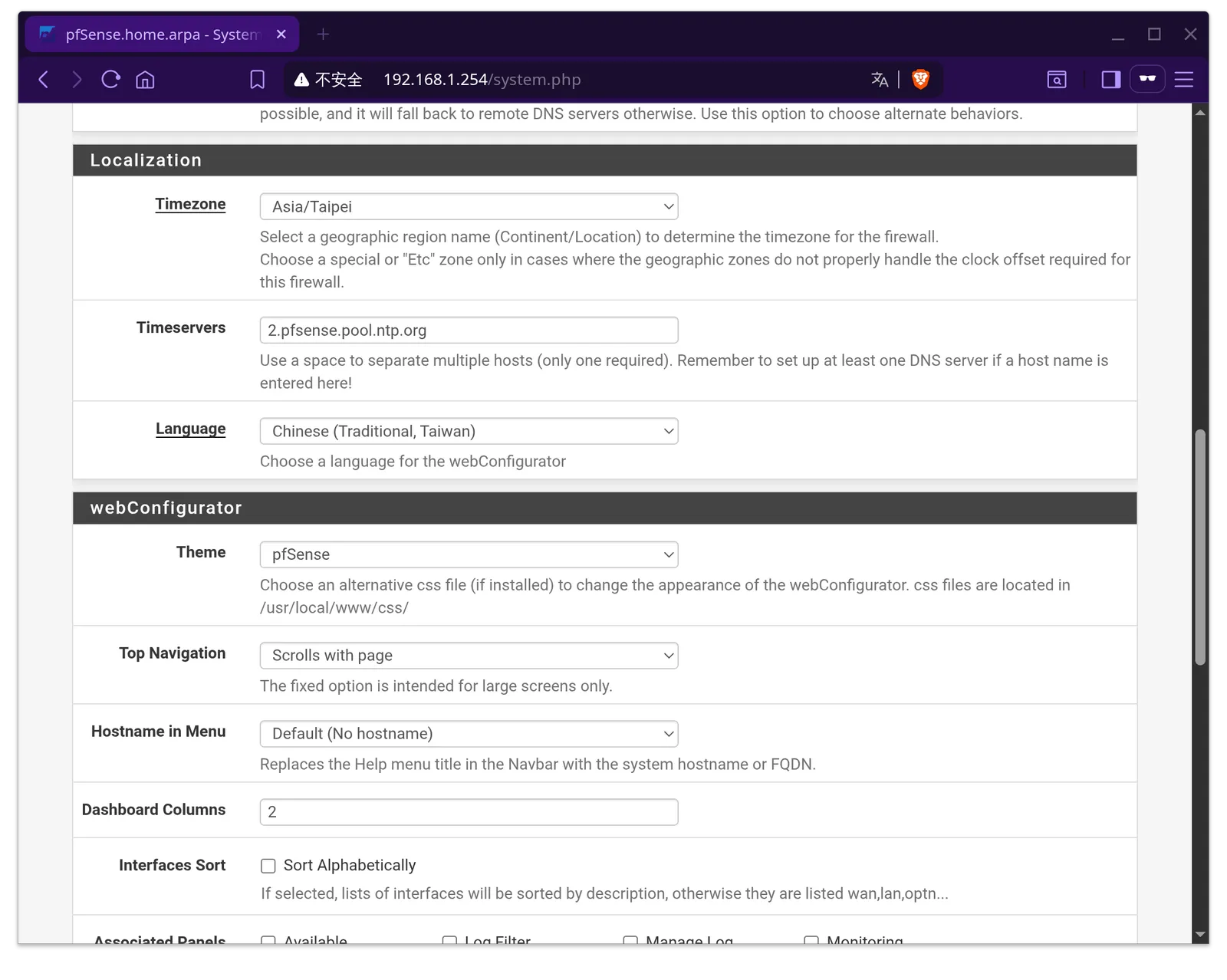
Task: Open the translate page icon
Action: [880, 79]
